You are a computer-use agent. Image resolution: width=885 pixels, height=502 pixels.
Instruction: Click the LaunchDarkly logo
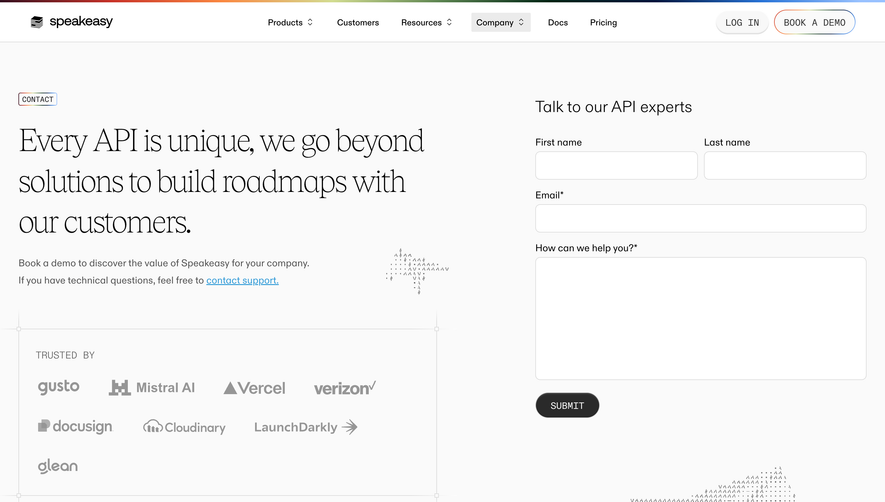click(305, 427)
